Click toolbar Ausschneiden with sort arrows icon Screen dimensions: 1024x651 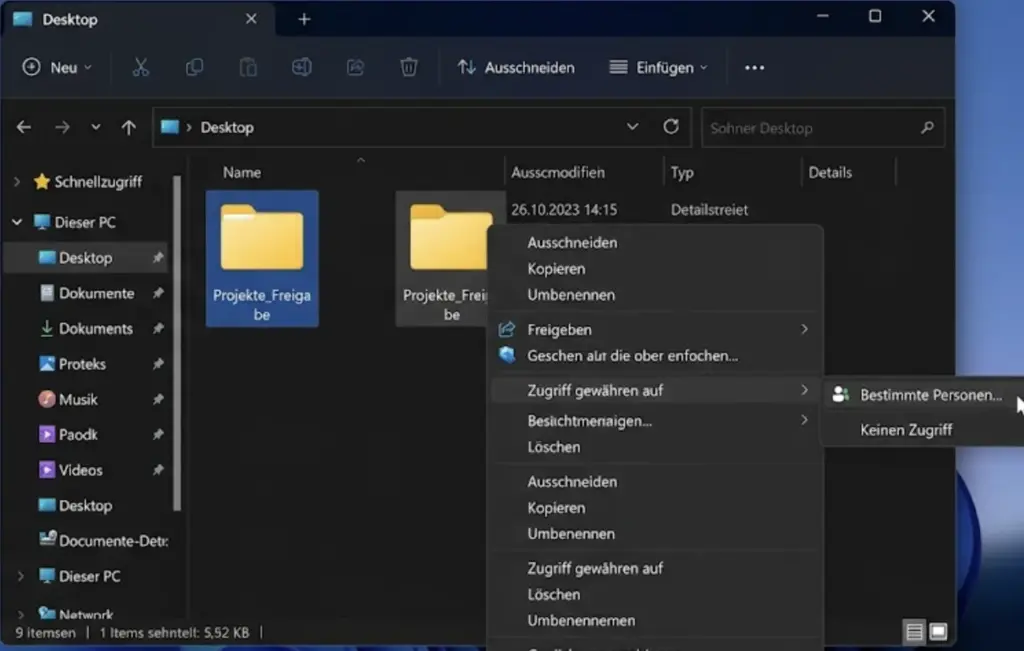tap(516, 68)
